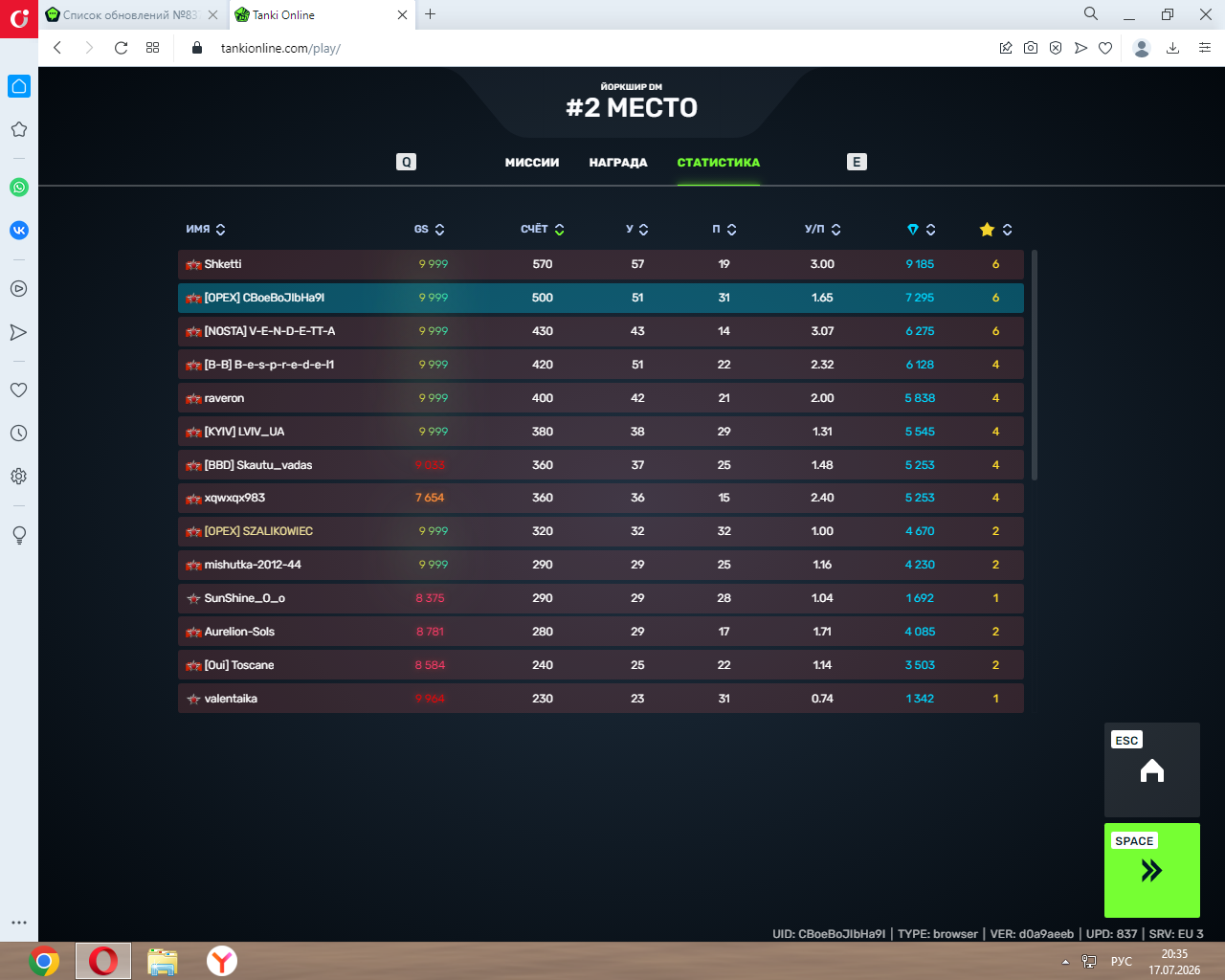The height and width of the screenshot is (980, 1225).
Task: Open File Explorer from taskbar
Action: click(163, 961)
